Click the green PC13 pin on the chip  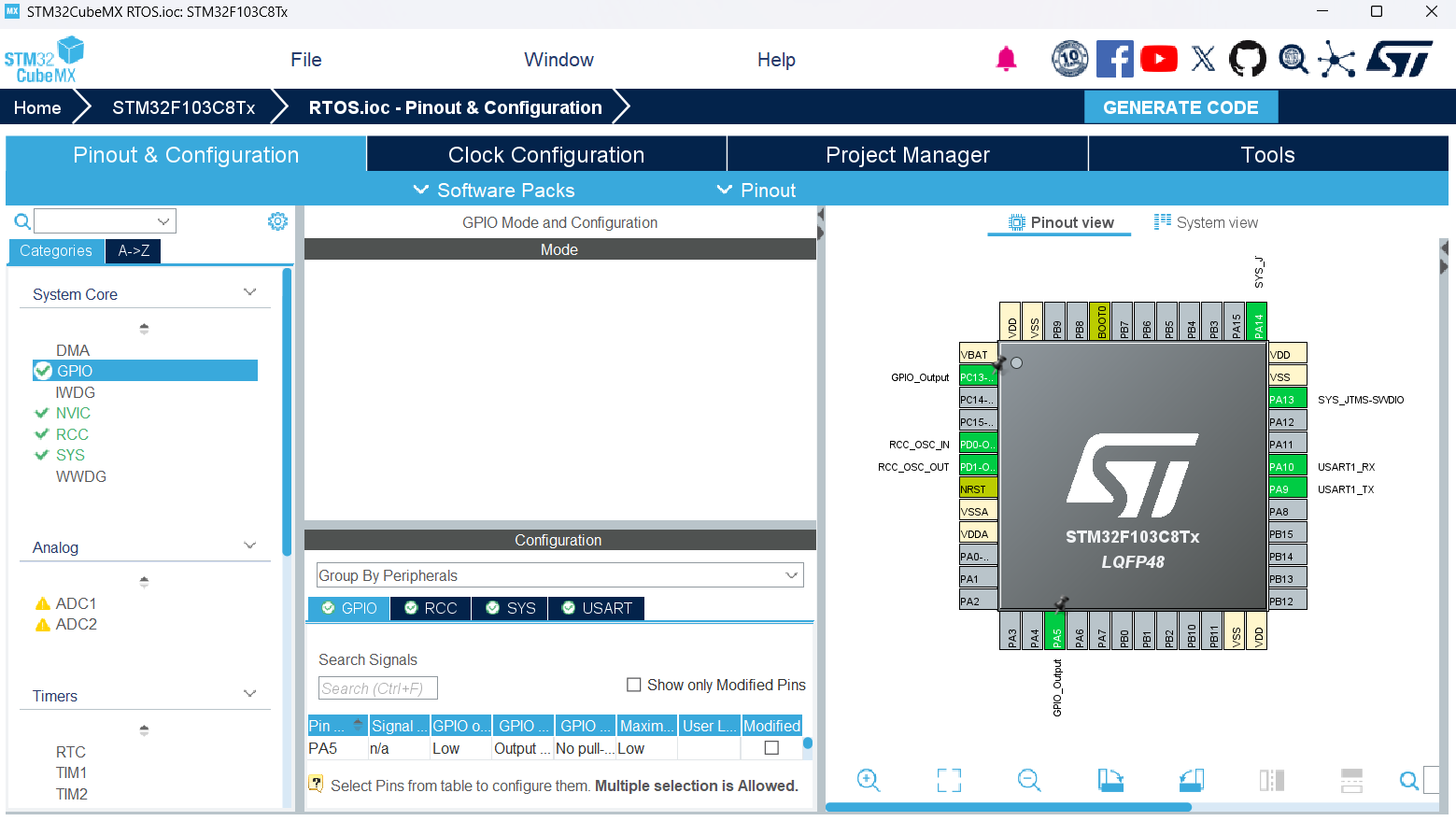[978, 377]
